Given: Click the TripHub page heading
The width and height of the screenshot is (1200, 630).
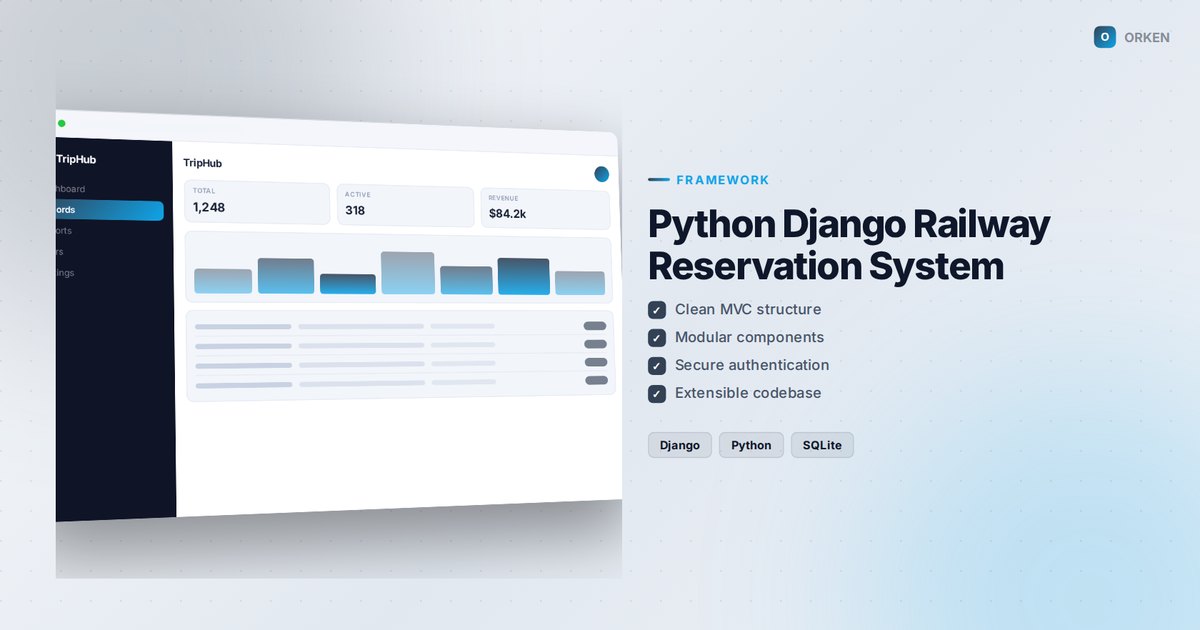Looking at the screenshot, I should (203, 163).
